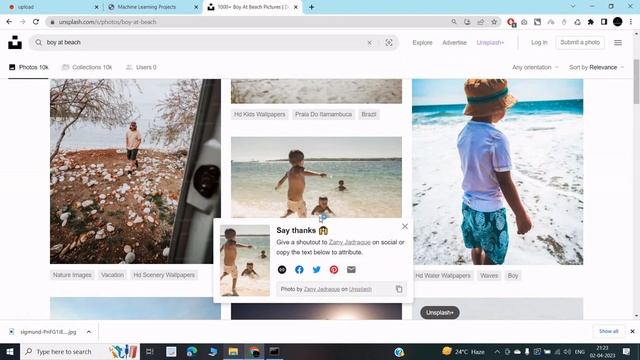Open Chrome profile avatar
640x360 pixels.
pyautogui.click(x=618, y=22)
